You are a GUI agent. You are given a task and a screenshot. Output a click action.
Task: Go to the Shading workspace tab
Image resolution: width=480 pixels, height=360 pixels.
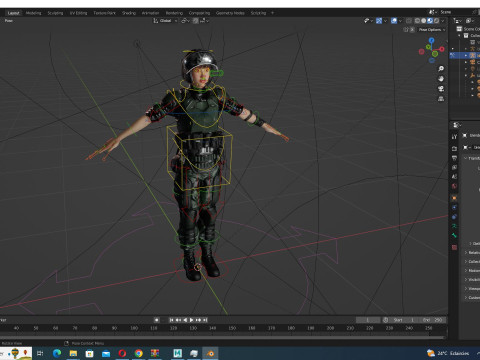click(x=129, y=13)
